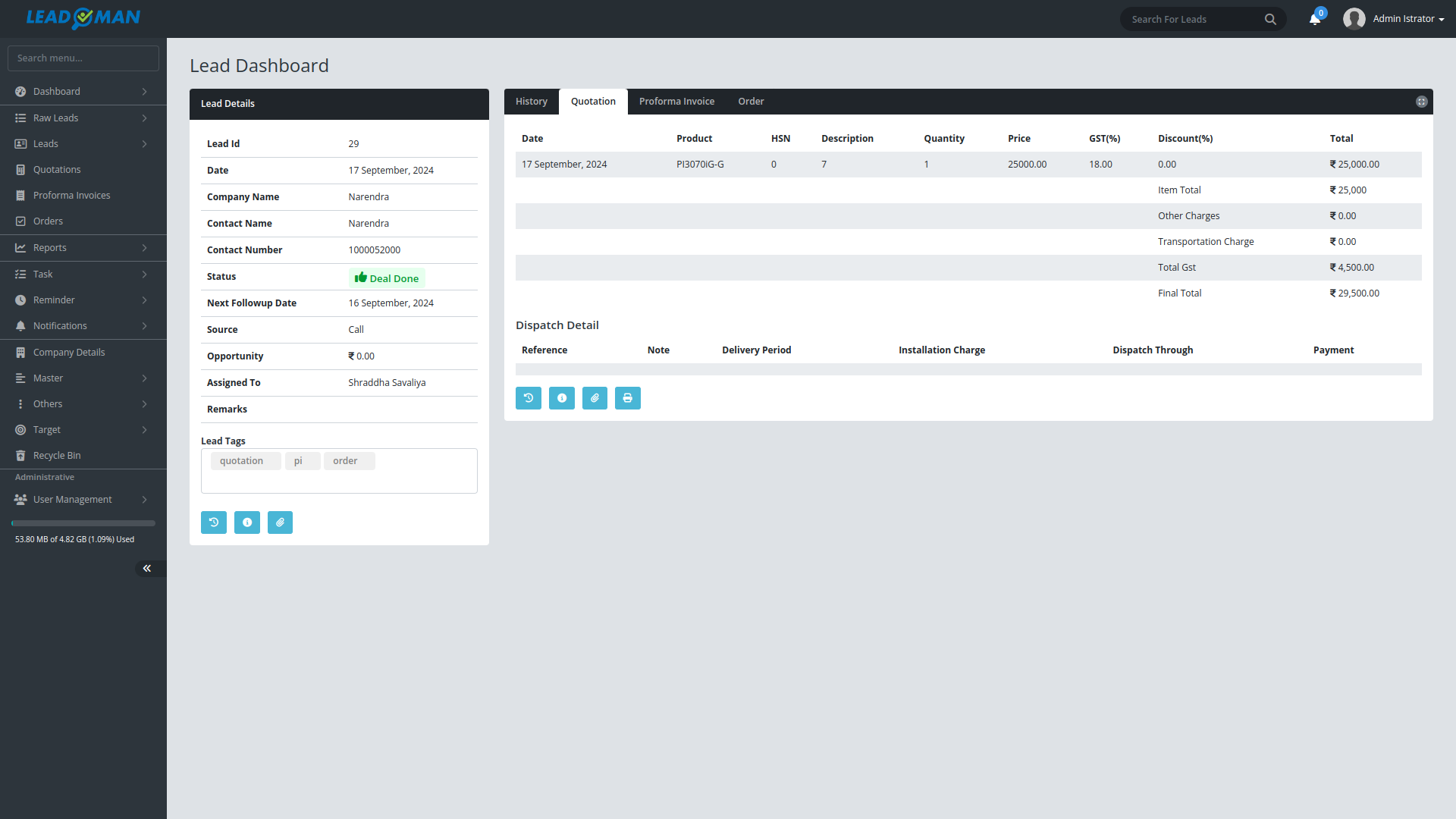Click the Task list icon

[x=20, y=275]
